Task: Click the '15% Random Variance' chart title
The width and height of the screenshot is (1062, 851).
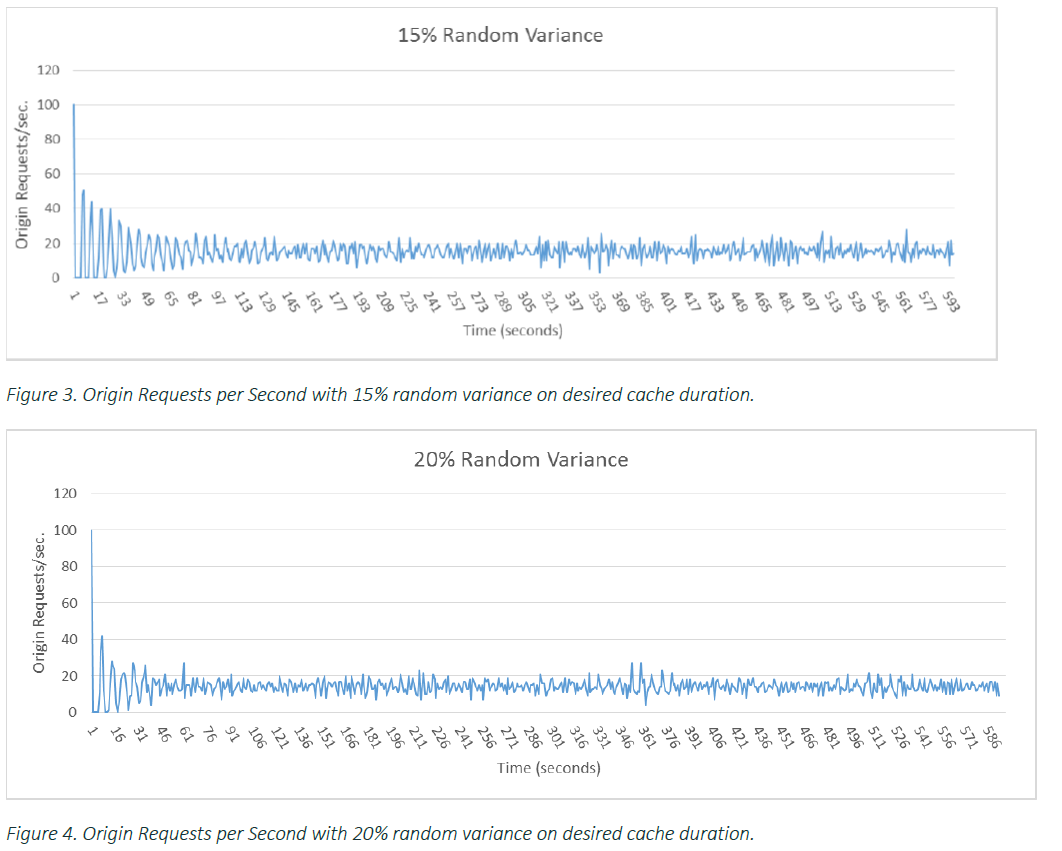Action: pyautogui.click(x=500, y=35)
